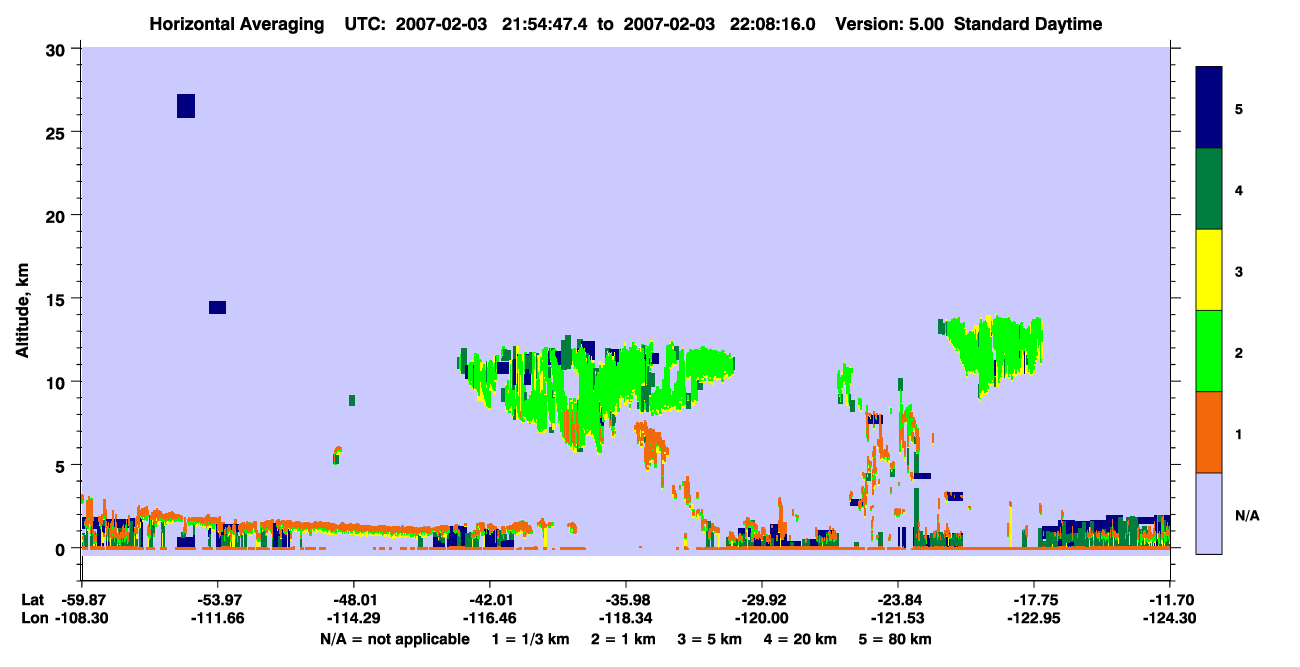Click the 5 km altitude tick label
This screenshot has width=1300, height=667.
point(63,465)
